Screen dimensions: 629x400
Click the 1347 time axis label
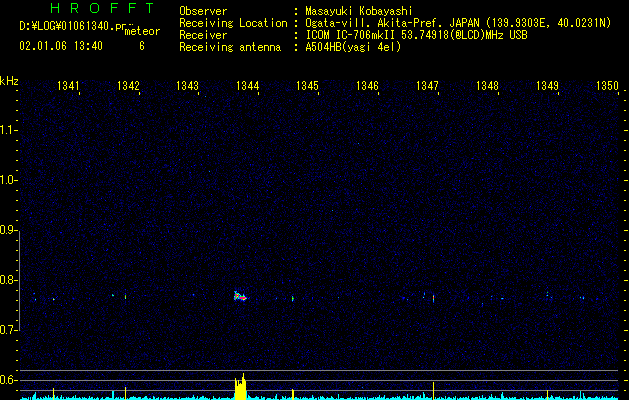point(427,86)
